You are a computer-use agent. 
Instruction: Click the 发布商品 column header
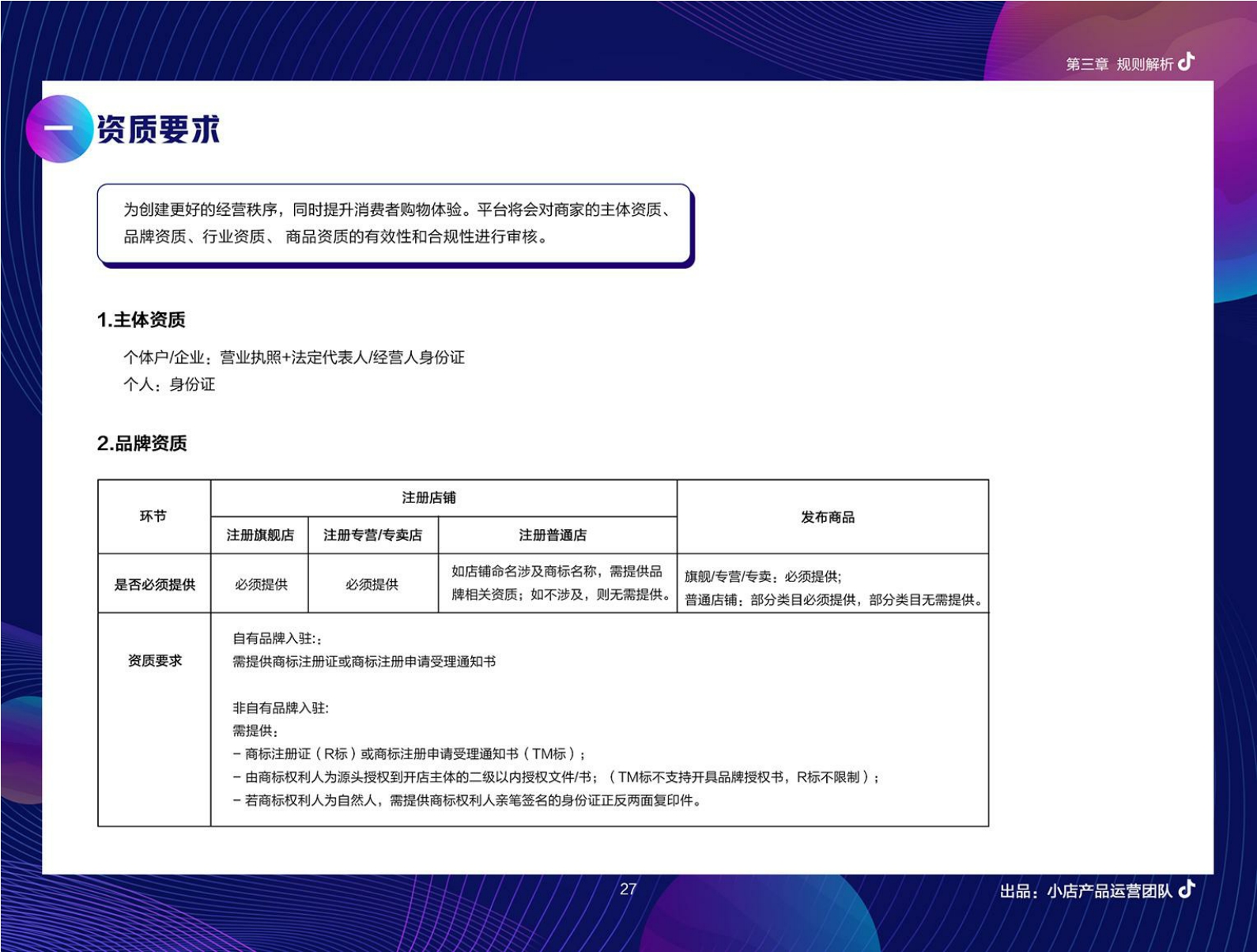point(828,517)
